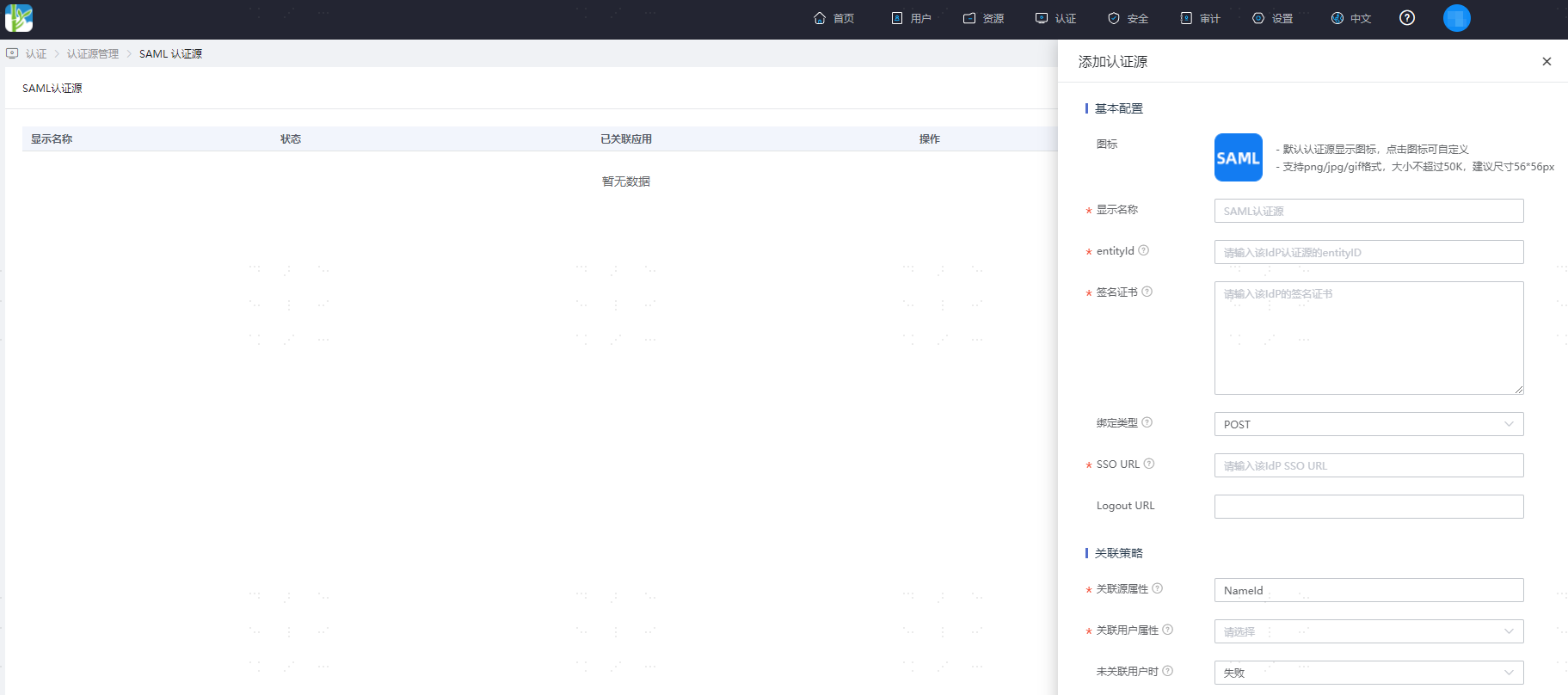This screenshot has width=1568, height=695.
Task: Click the 已关联应用 column header
Action: [x=626, y=138]
